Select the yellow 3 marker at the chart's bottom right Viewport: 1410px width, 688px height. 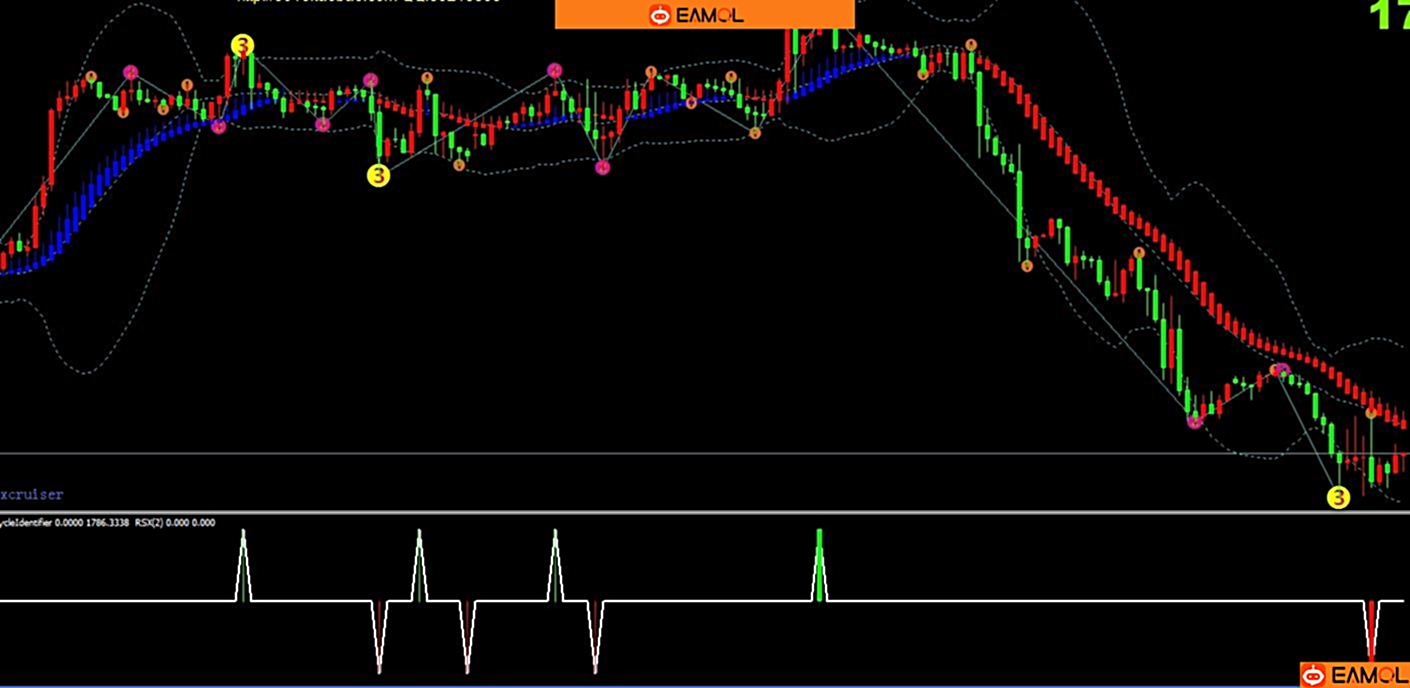point(1338,496)
